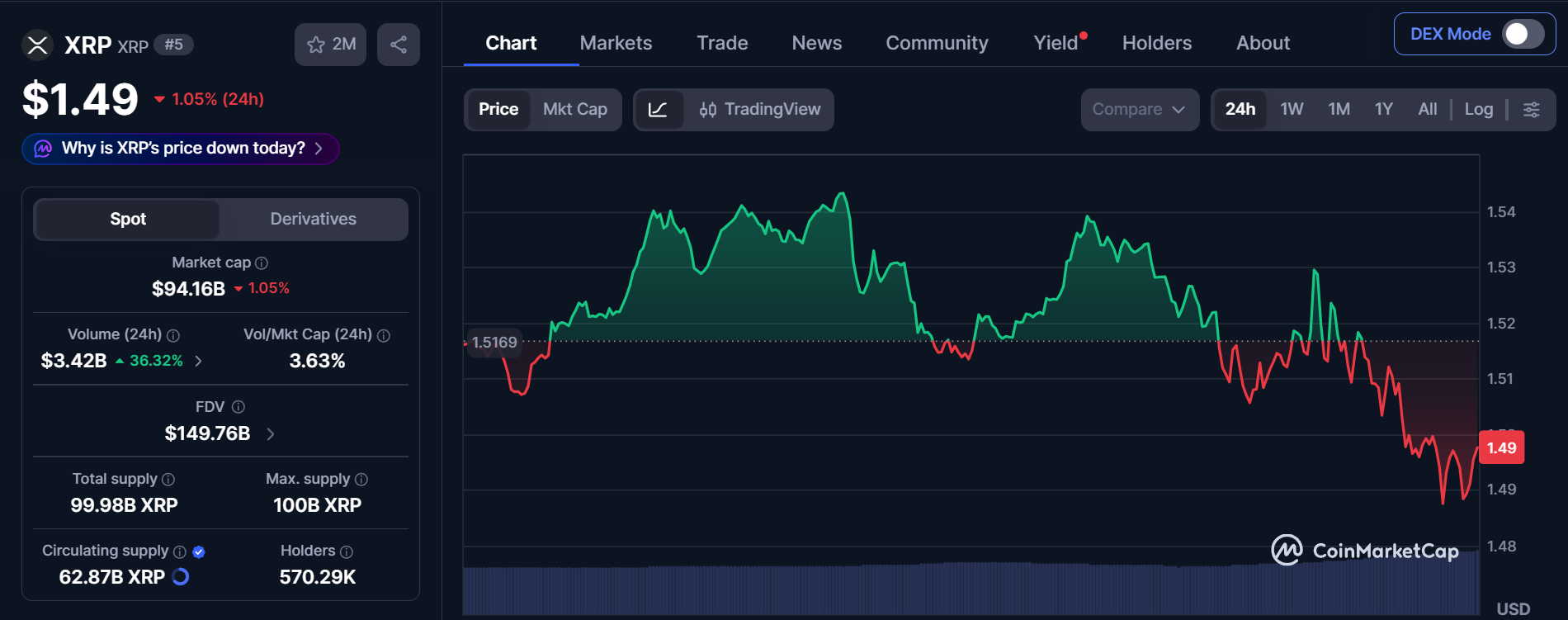Screen dimensions: 1568x620
Task: Click the AI icon beside price question
Action: click(x=43, y=149)
